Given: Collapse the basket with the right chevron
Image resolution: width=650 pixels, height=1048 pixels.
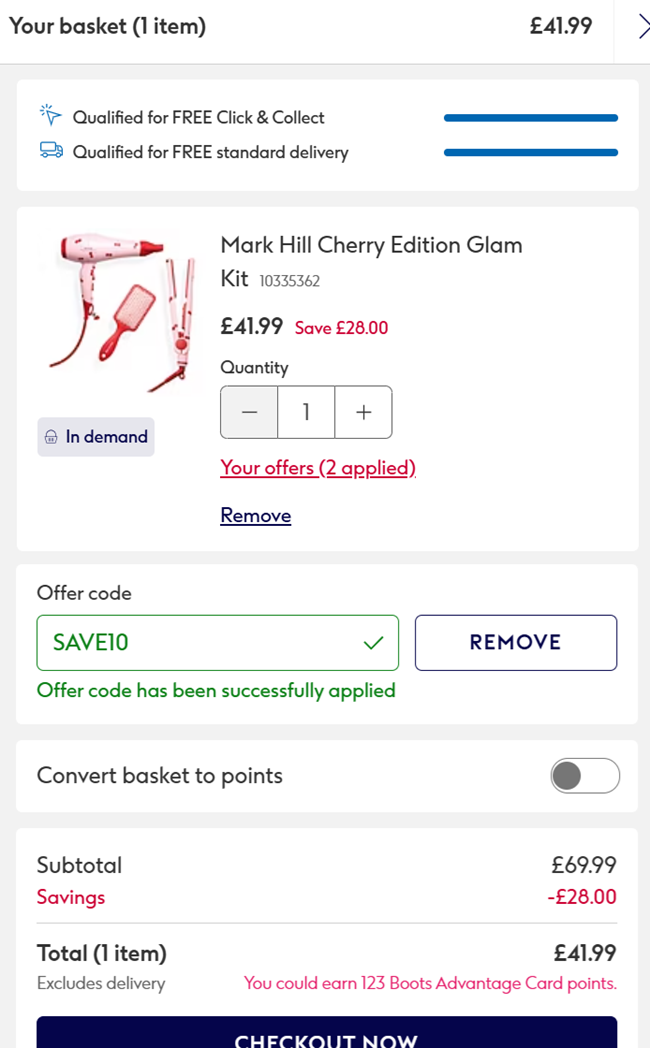Looking at the screenshot, I should tap(643, 27).
